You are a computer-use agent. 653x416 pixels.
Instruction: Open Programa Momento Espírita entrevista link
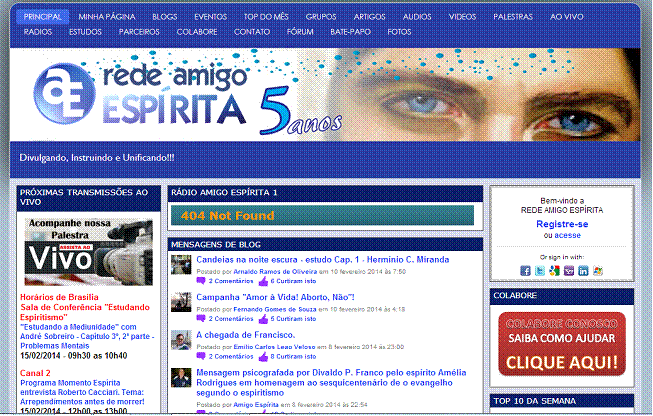pos(82,392)
